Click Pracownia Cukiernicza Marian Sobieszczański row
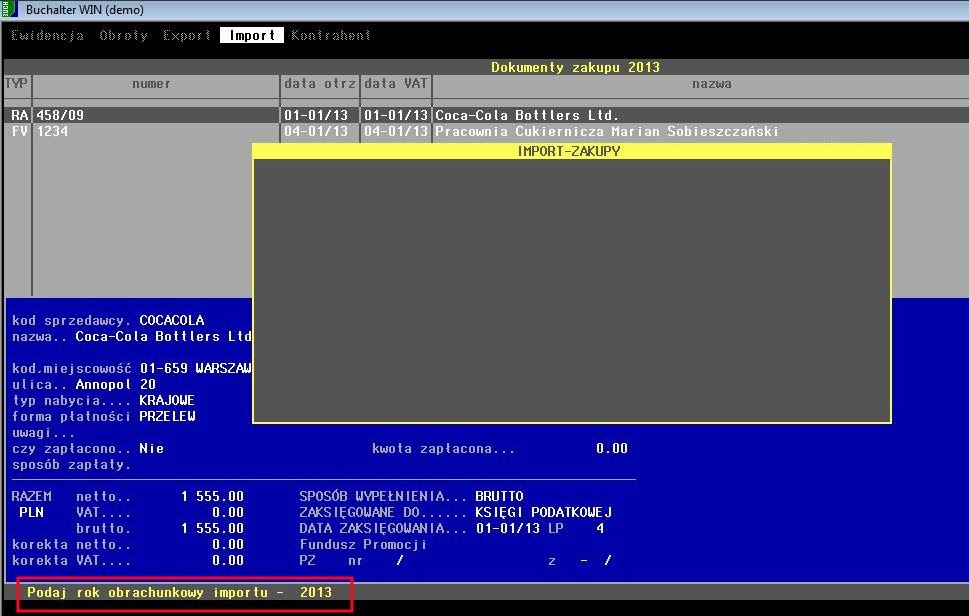The width and height of the screenshot is (969, 616). (607, 131)
